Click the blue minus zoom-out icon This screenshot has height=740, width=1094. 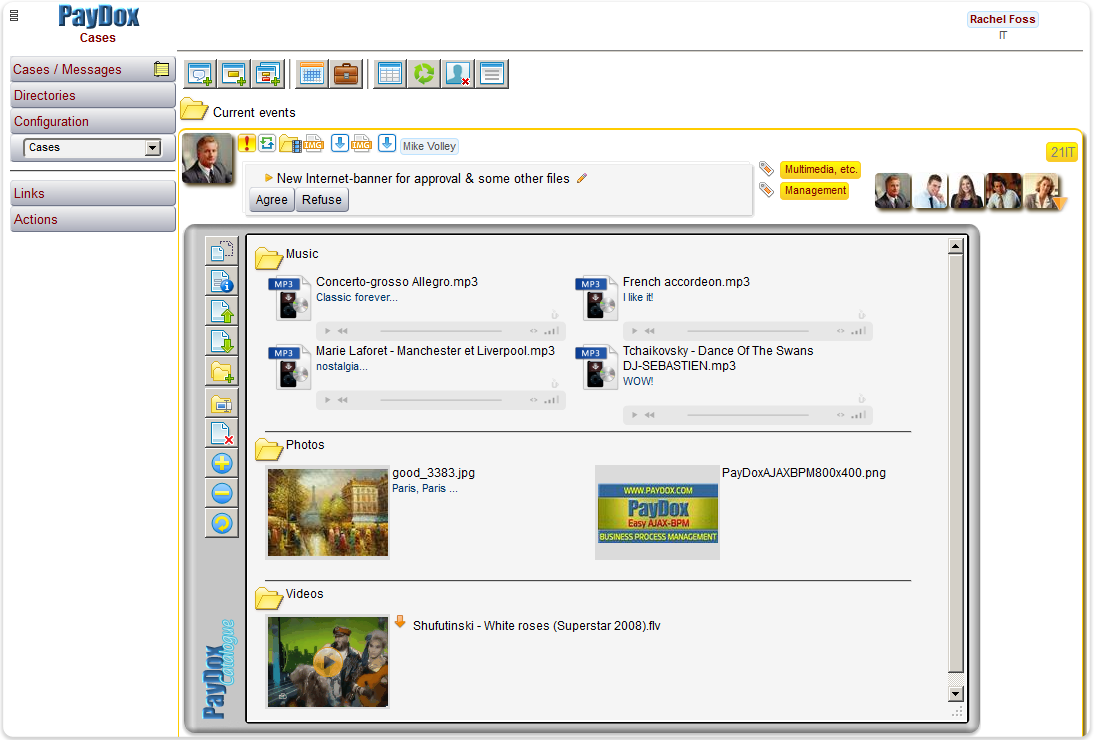[x=222, y=493]
